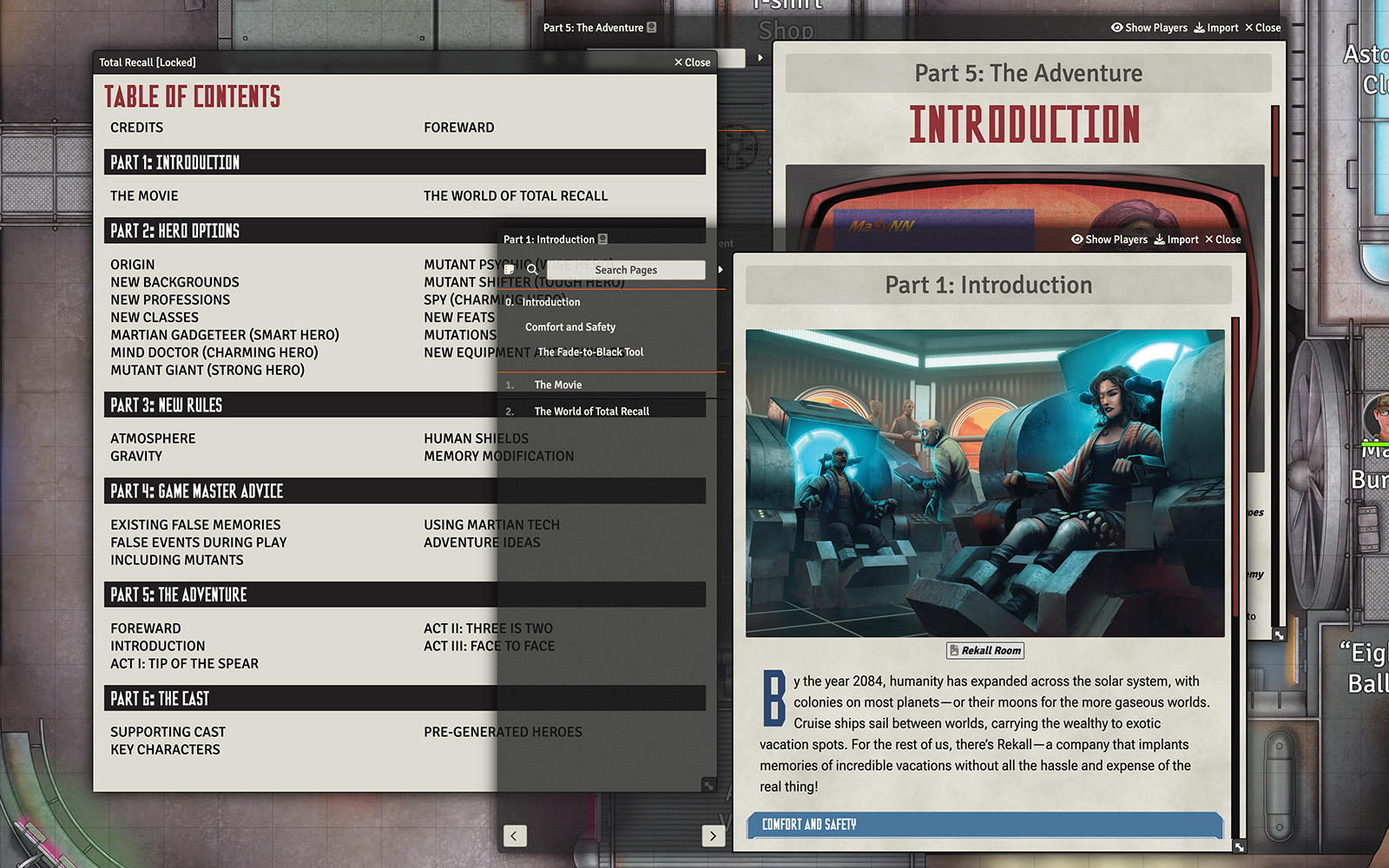1389x868 pixels.
Task: Open SUPPORTING CAST under Part 6
Action: 168,732
